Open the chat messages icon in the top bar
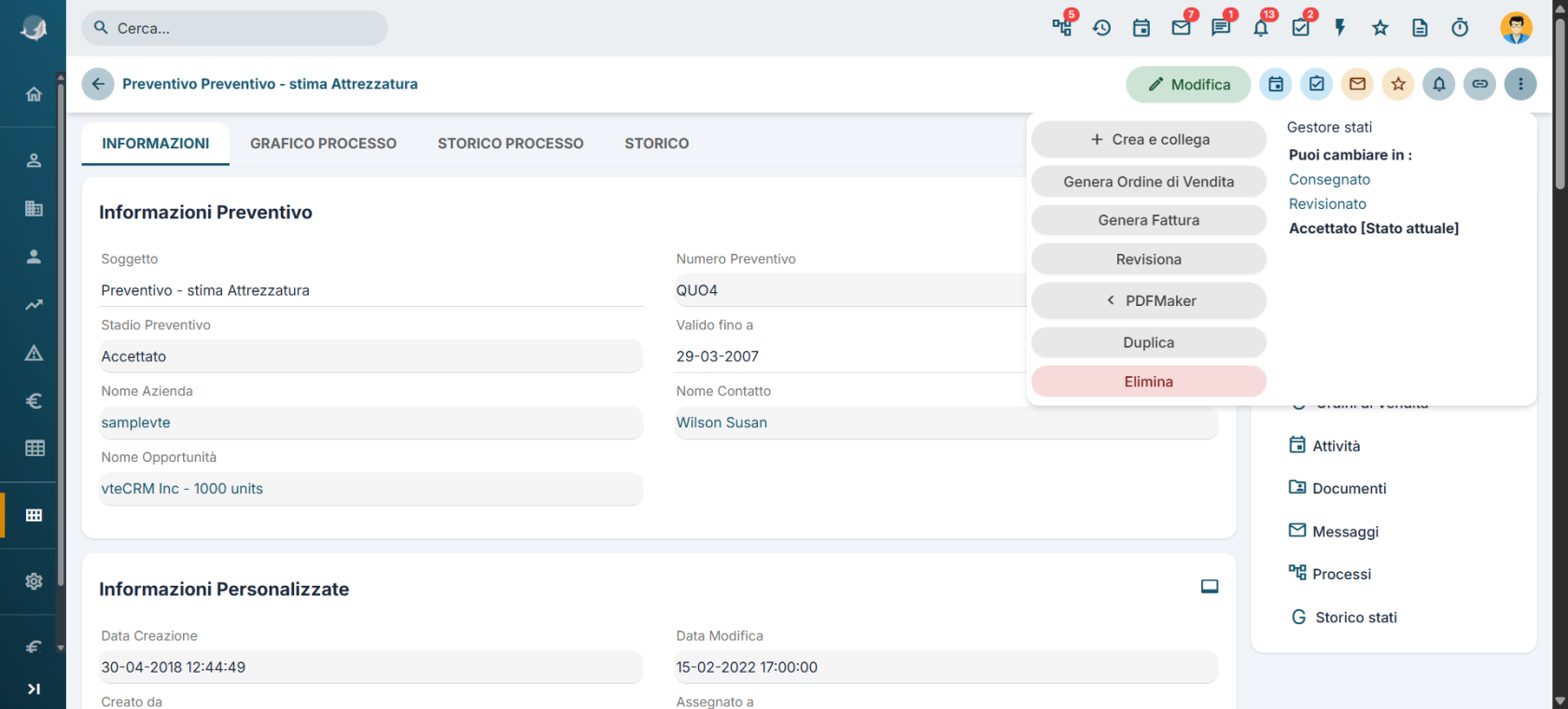The height and width of the screenshot is (709, 1568). [1221, 28]
